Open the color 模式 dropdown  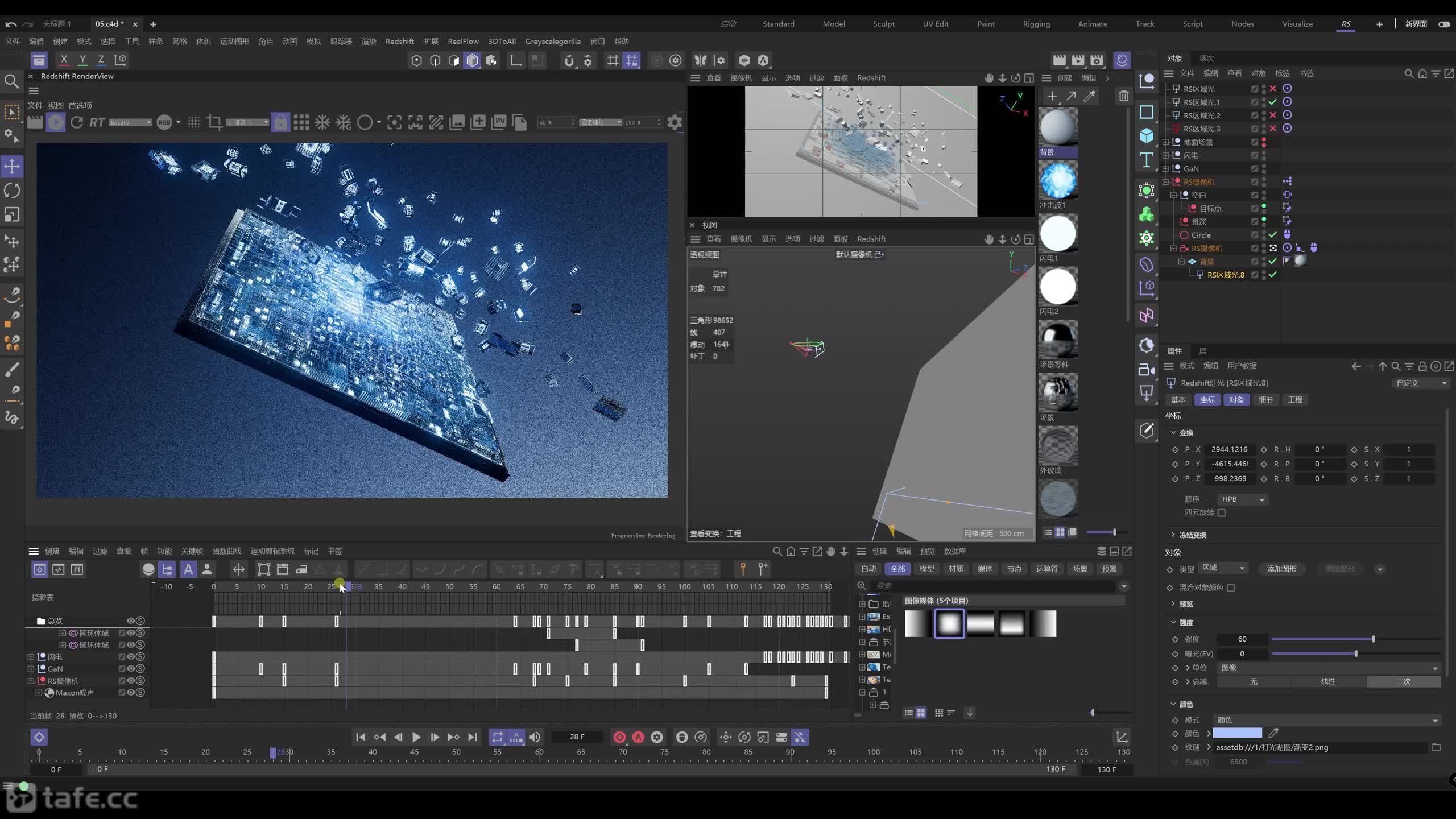1327,720
